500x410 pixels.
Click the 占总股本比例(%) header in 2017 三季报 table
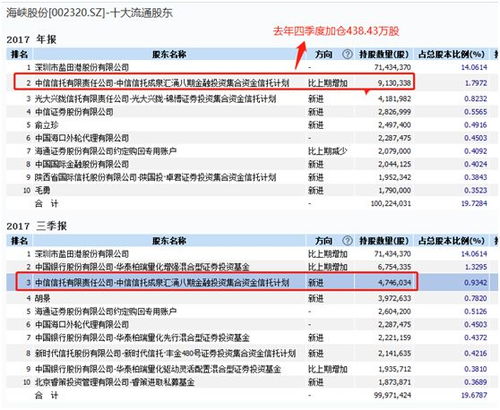click(451, 241)
